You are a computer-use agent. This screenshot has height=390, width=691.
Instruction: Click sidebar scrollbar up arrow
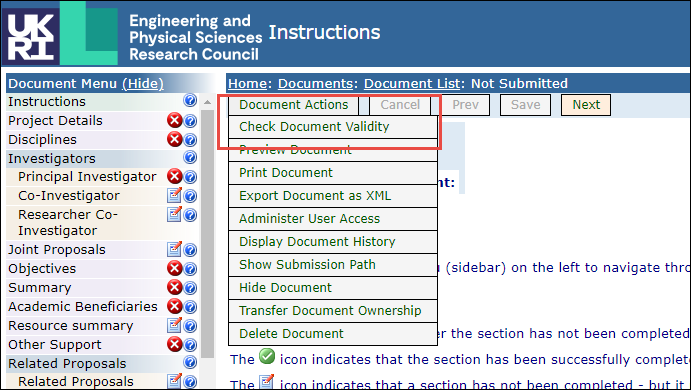(x=207, y=102)
